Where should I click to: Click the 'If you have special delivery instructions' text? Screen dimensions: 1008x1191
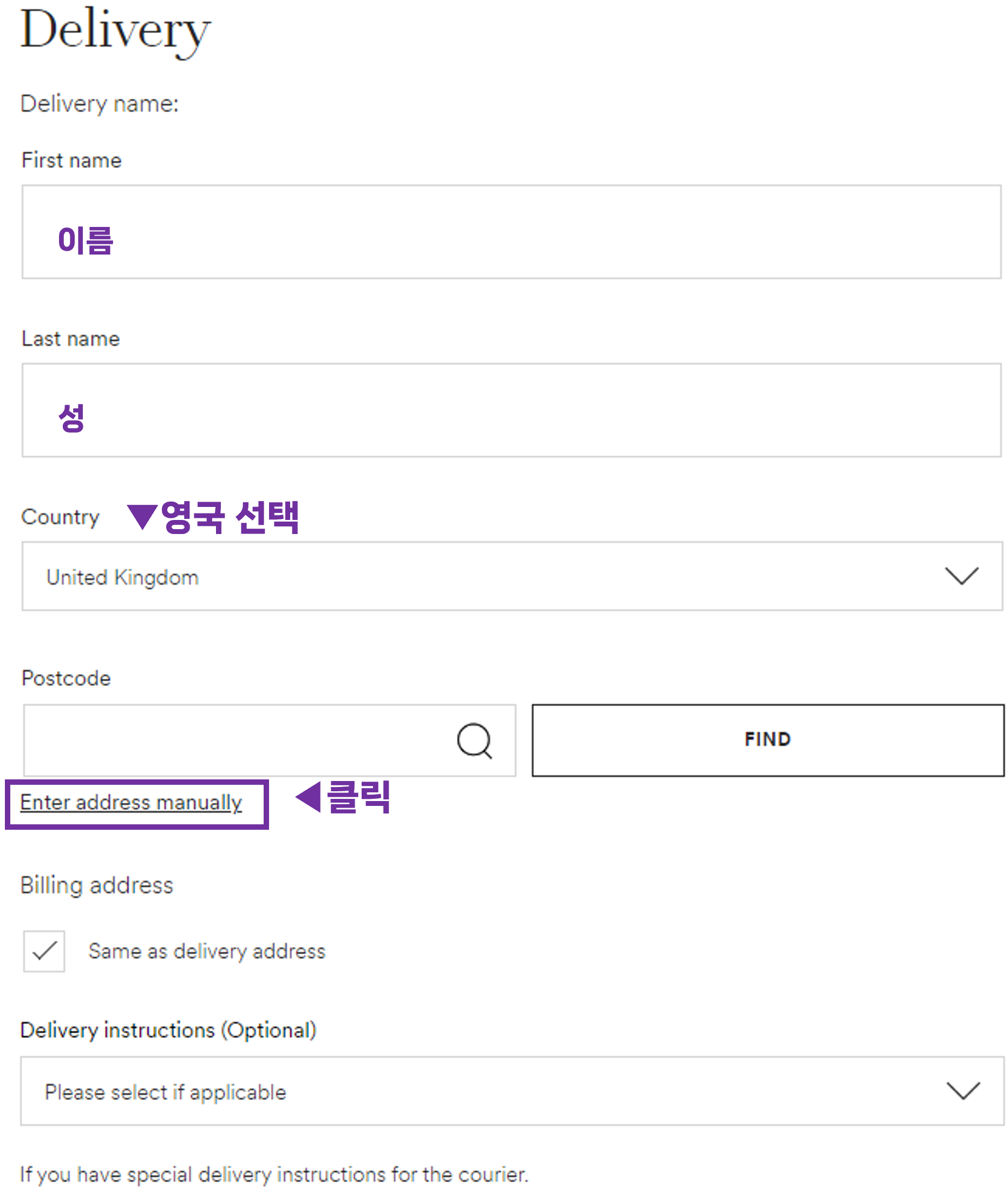(274, 1174)
